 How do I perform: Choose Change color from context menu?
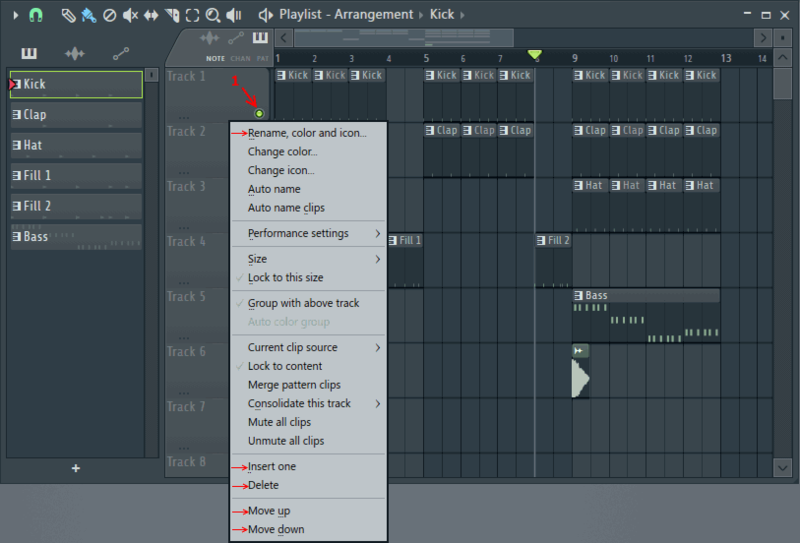click(x=308, y=152)
